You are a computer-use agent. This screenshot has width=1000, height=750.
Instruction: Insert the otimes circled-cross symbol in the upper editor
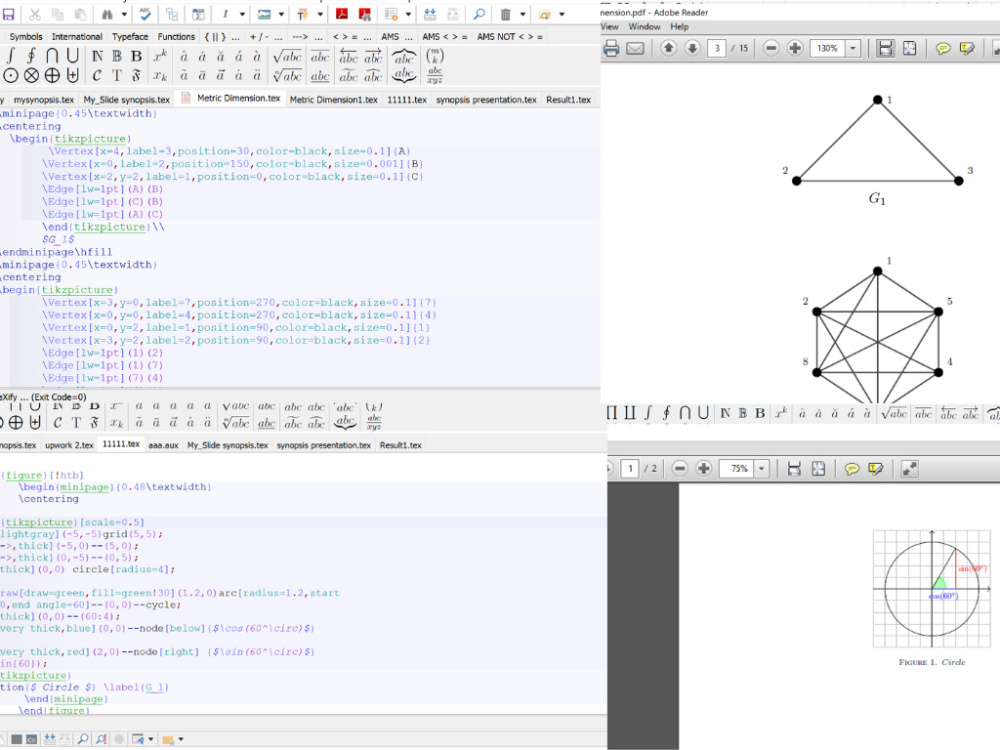click(x=31, y=76)
